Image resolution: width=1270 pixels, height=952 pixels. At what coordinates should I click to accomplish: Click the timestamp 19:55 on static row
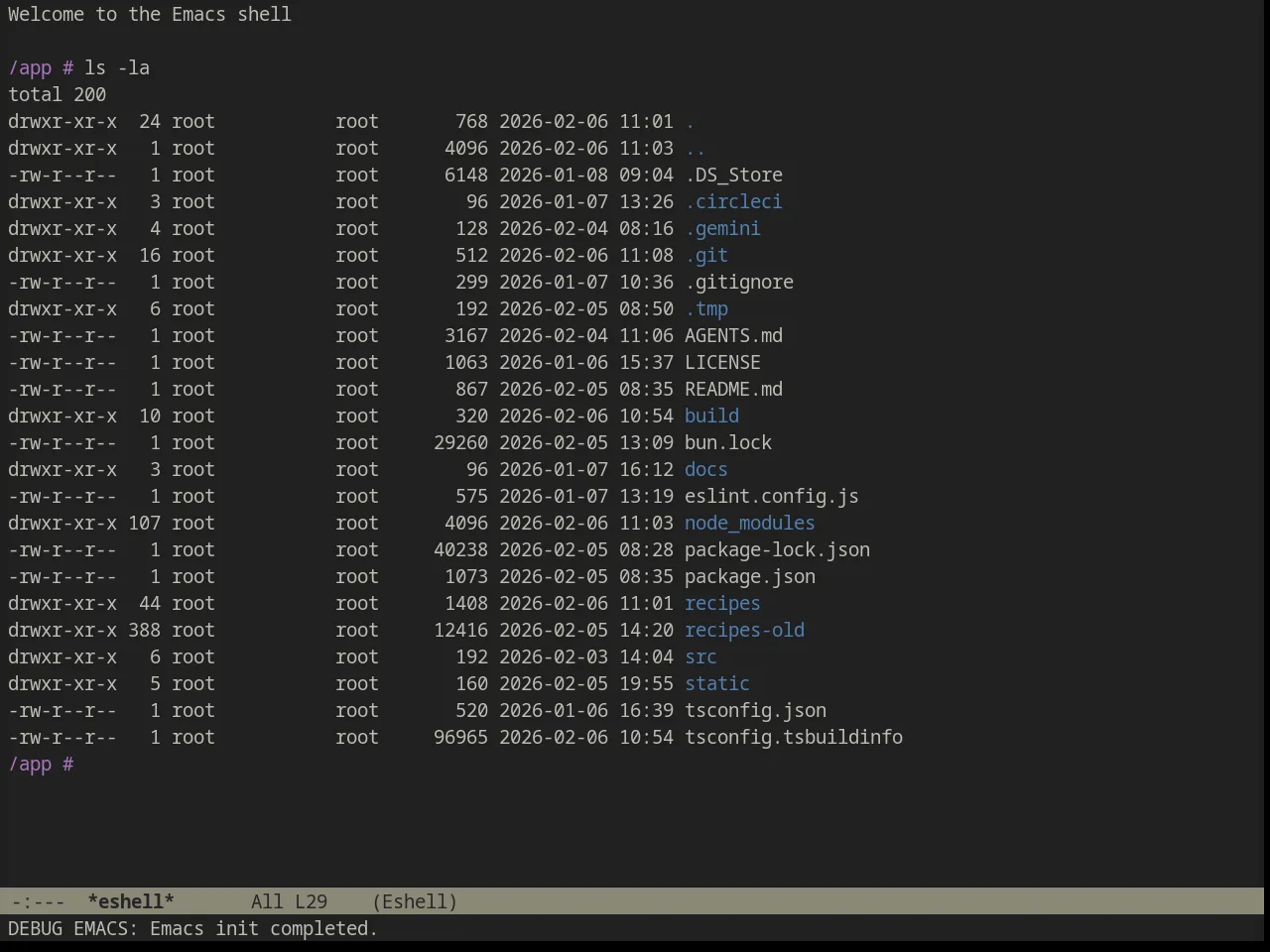(x=646, y=683)
